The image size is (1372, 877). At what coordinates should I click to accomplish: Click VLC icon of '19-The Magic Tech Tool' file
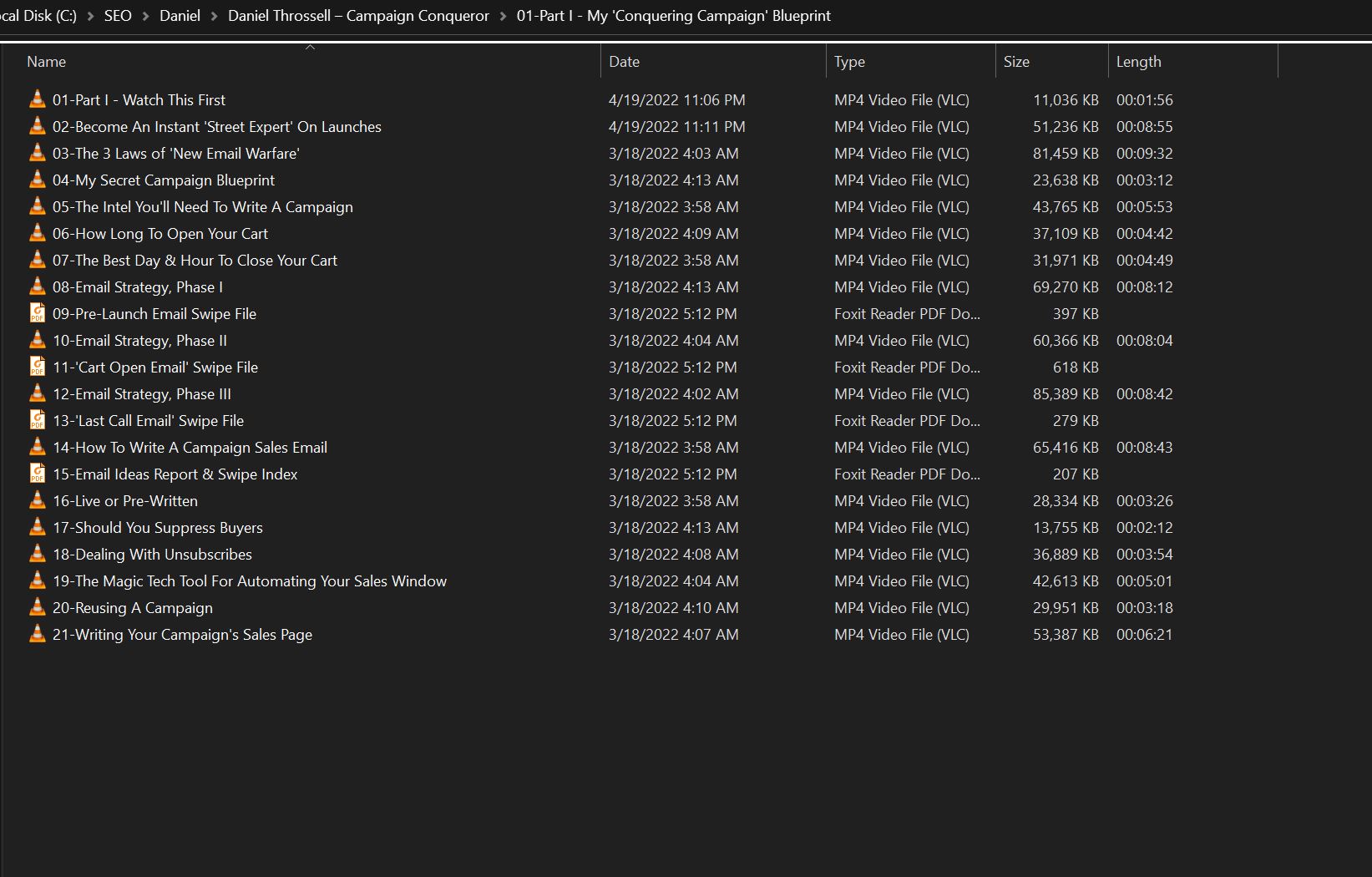[38, 580]
